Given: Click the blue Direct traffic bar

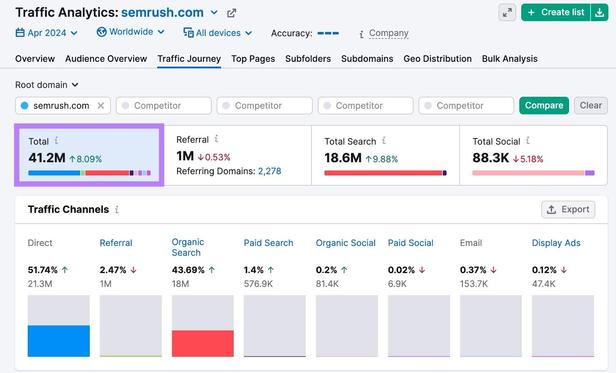Looking at the screenshot, I should [59, 341].
